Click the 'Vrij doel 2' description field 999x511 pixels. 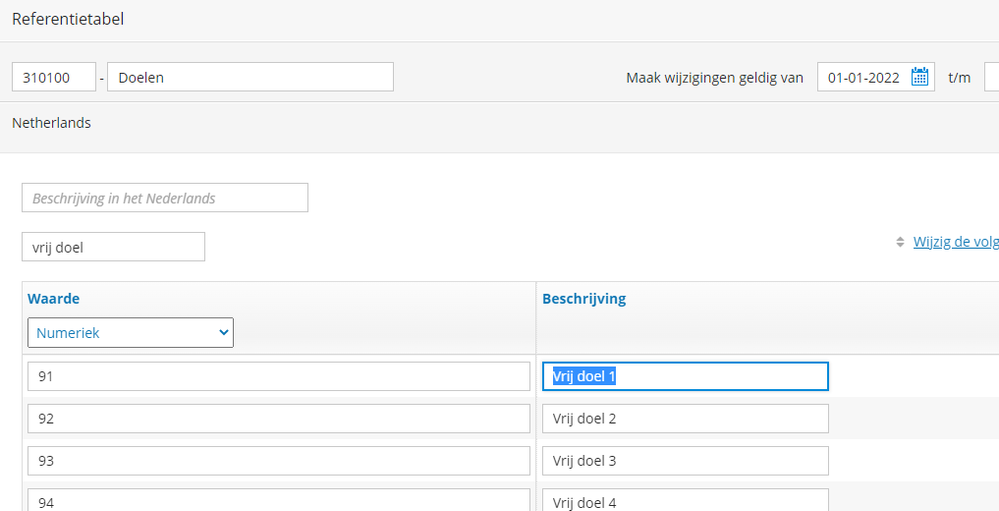coord(685,419)
